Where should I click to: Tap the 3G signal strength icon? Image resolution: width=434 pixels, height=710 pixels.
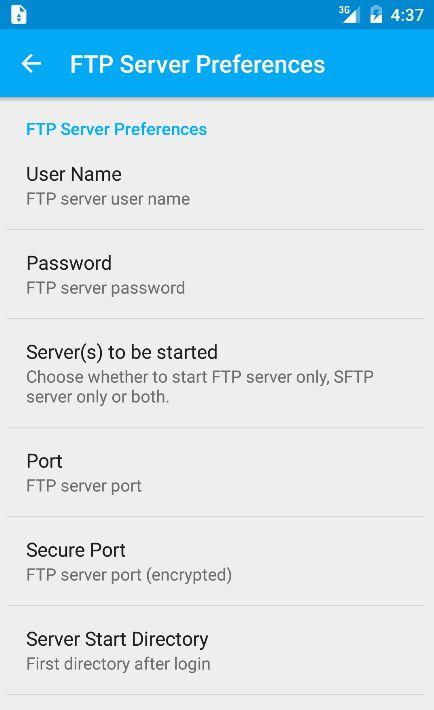pyautogui.click(x=349, y=14)
